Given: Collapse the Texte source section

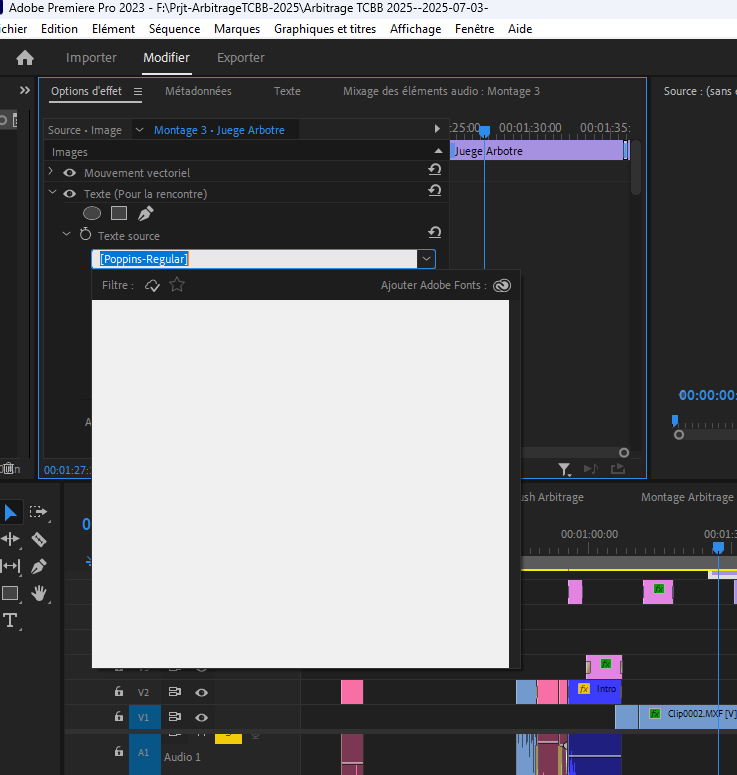Looking at the screenshot, I should coord(67,234).
